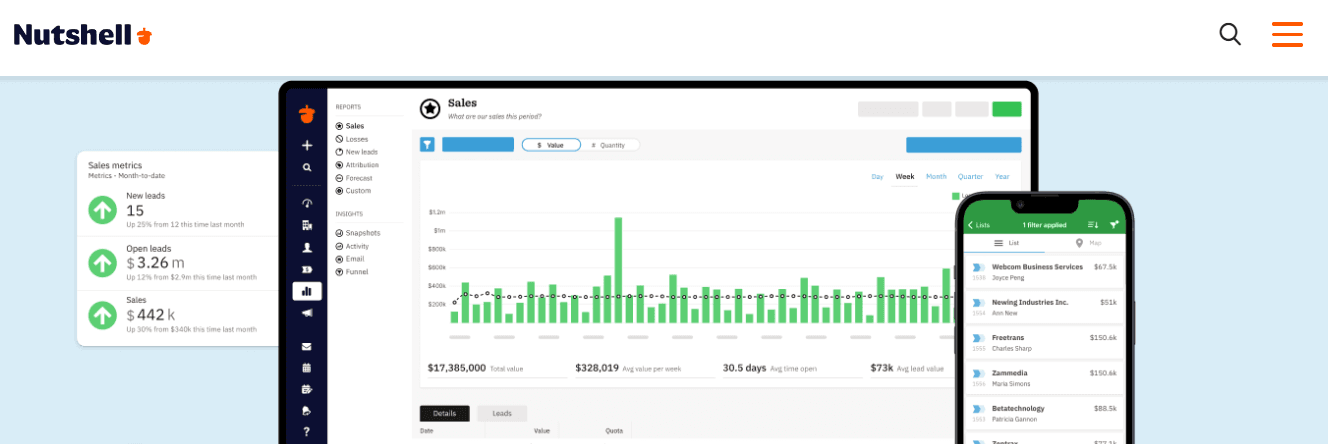Open the Webcom Business Services lead

click(1037, 267)
